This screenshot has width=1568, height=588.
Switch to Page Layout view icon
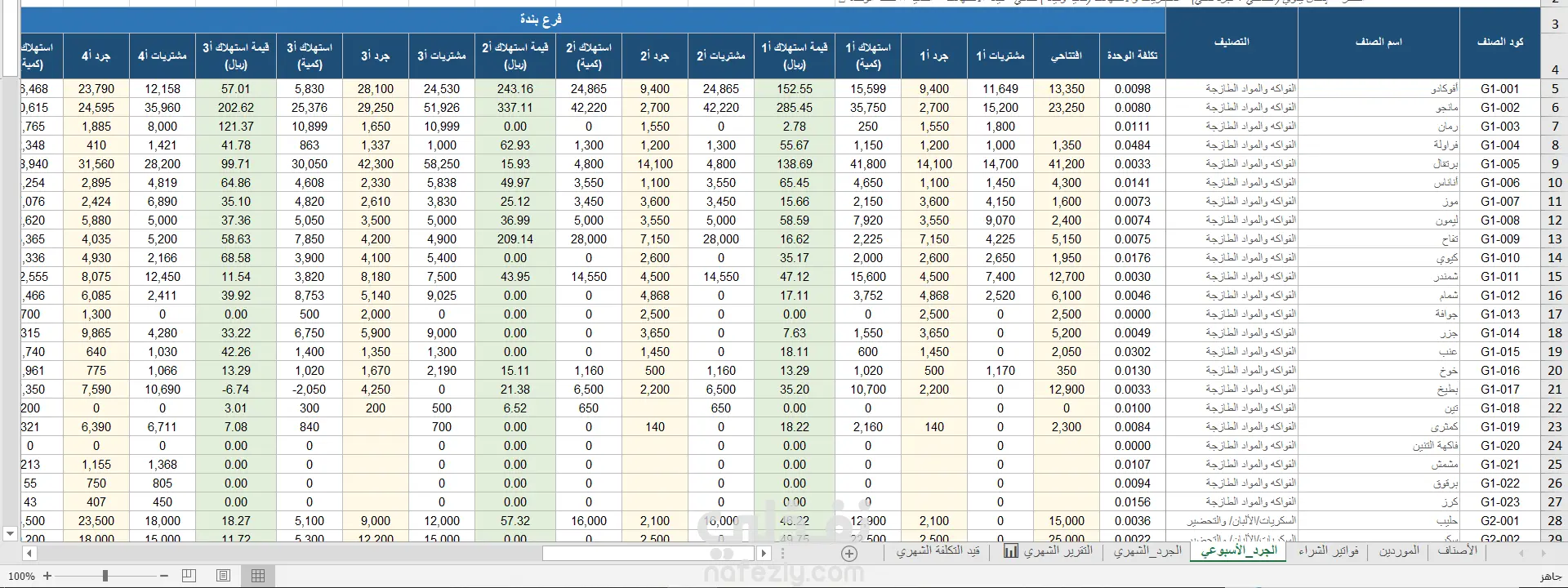pos(223,576)
